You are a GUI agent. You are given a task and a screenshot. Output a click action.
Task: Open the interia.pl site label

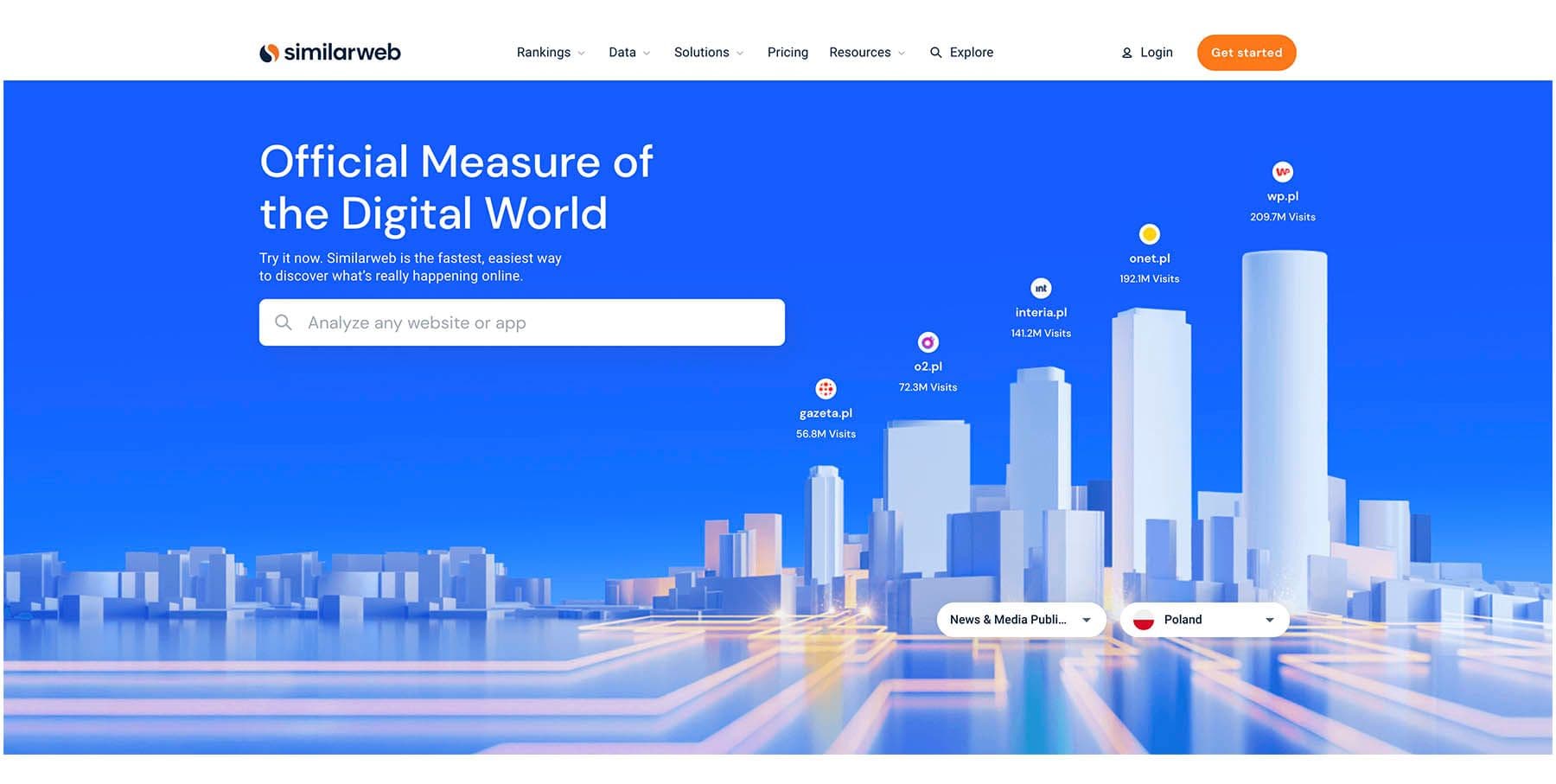click(1041, 312)
